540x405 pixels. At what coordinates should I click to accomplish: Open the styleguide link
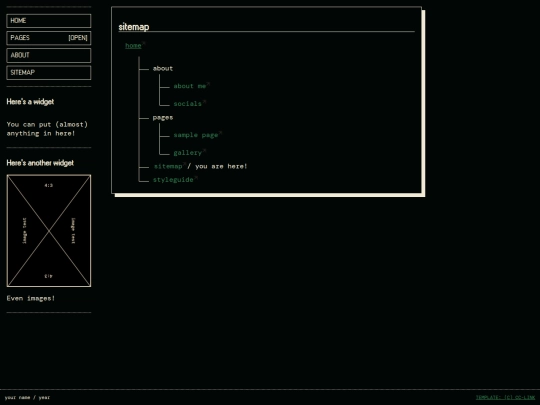tap(173, 180)
